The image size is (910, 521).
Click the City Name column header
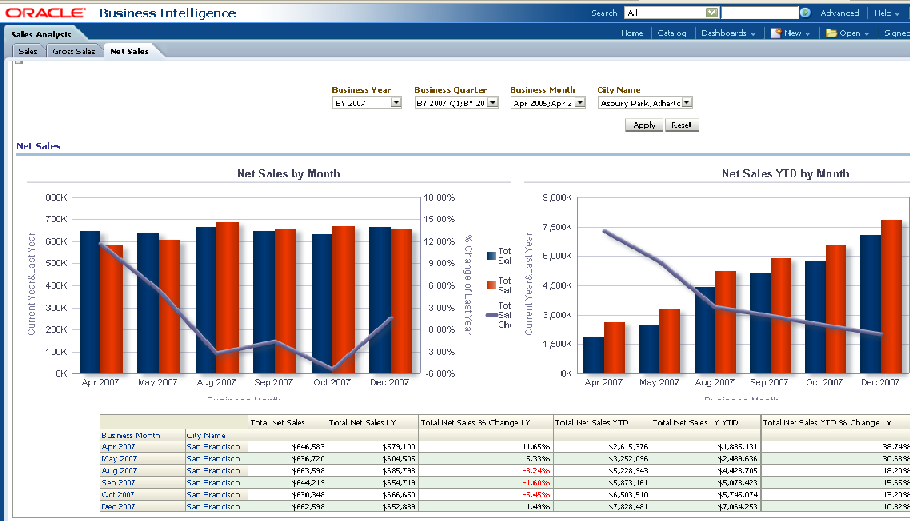click(206, 435)
